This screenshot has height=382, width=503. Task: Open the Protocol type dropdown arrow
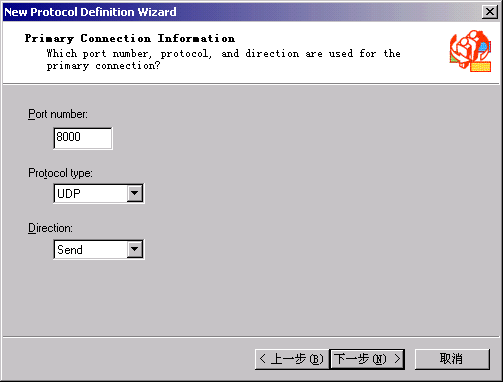pos(135,193)
